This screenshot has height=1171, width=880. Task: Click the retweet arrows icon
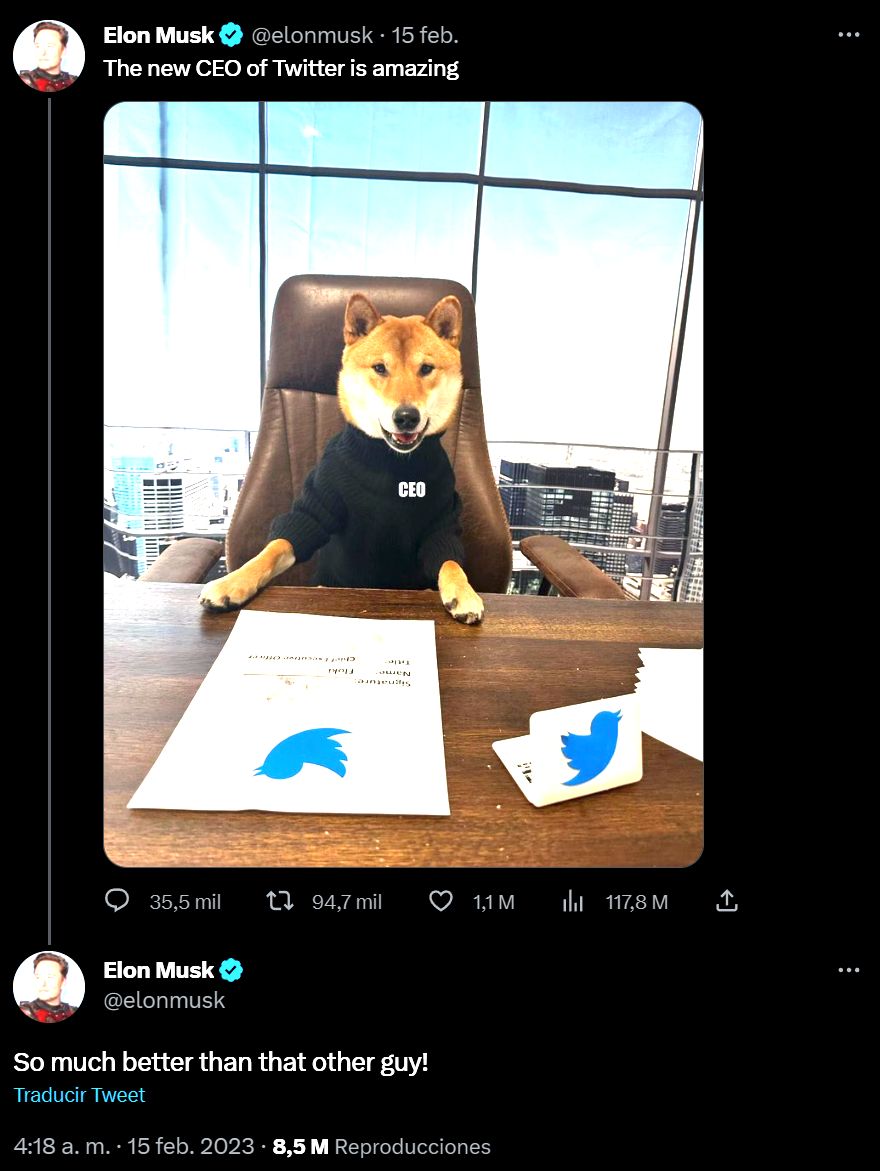[x=280, y=901]
